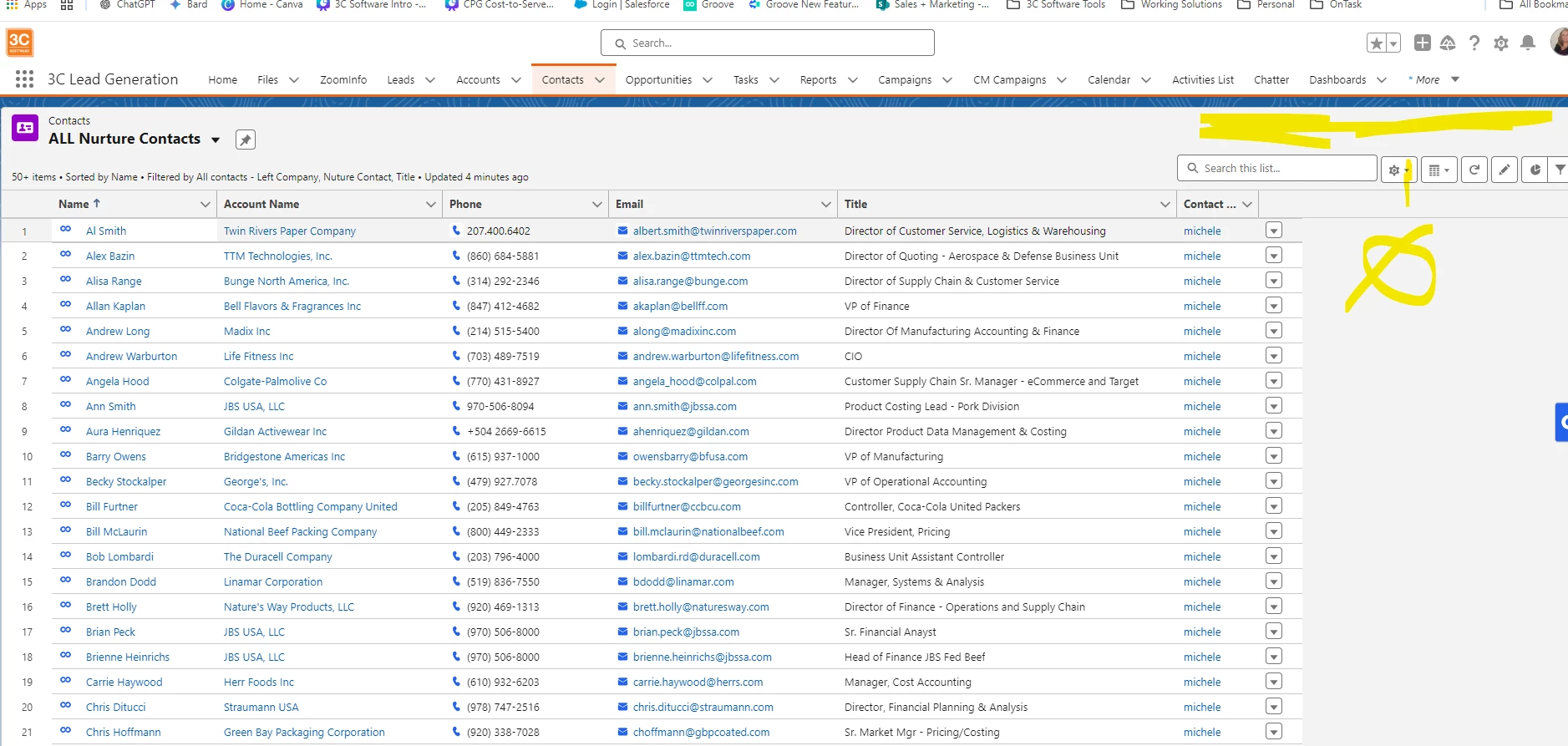Open The Duracell Company account
Image resolution: width=1568 pixels, height=746 pixels.
[277, 556]
